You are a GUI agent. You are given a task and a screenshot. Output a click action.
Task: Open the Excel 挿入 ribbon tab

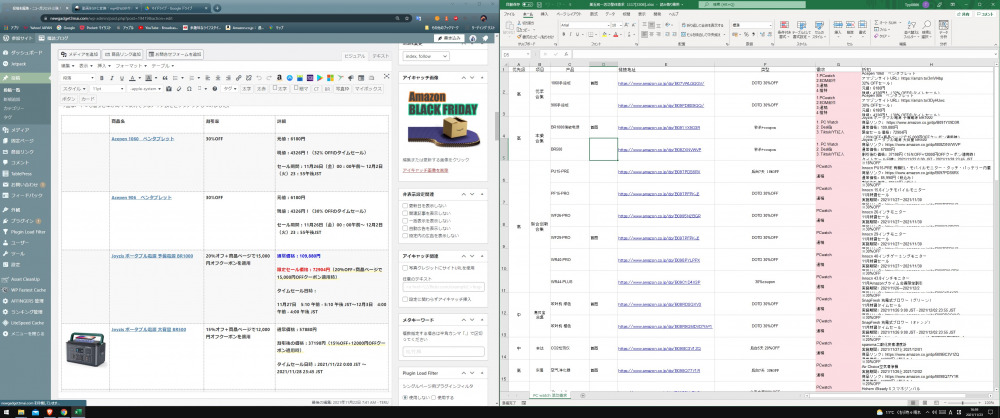click(x=544, y=13)
